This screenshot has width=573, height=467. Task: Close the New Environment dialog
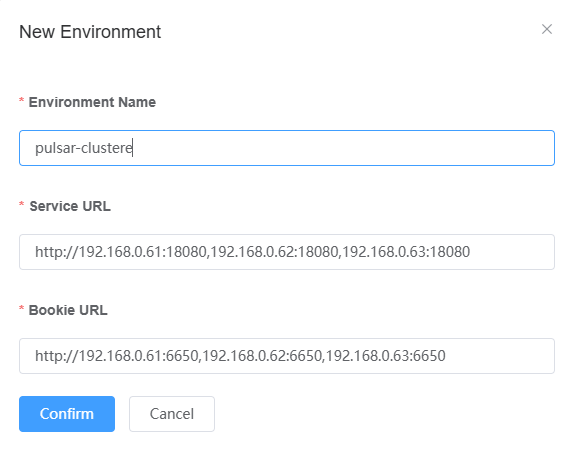(x=547, y=29)
